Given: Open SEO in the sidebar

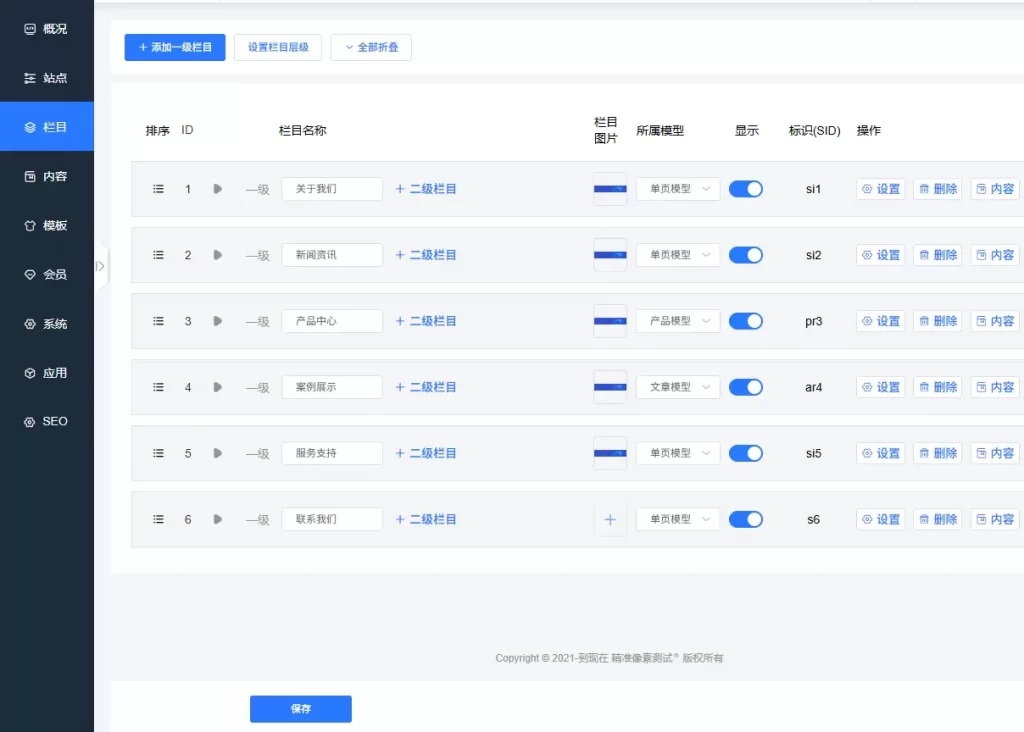Looking at the screenshot, I should (46, 422).
